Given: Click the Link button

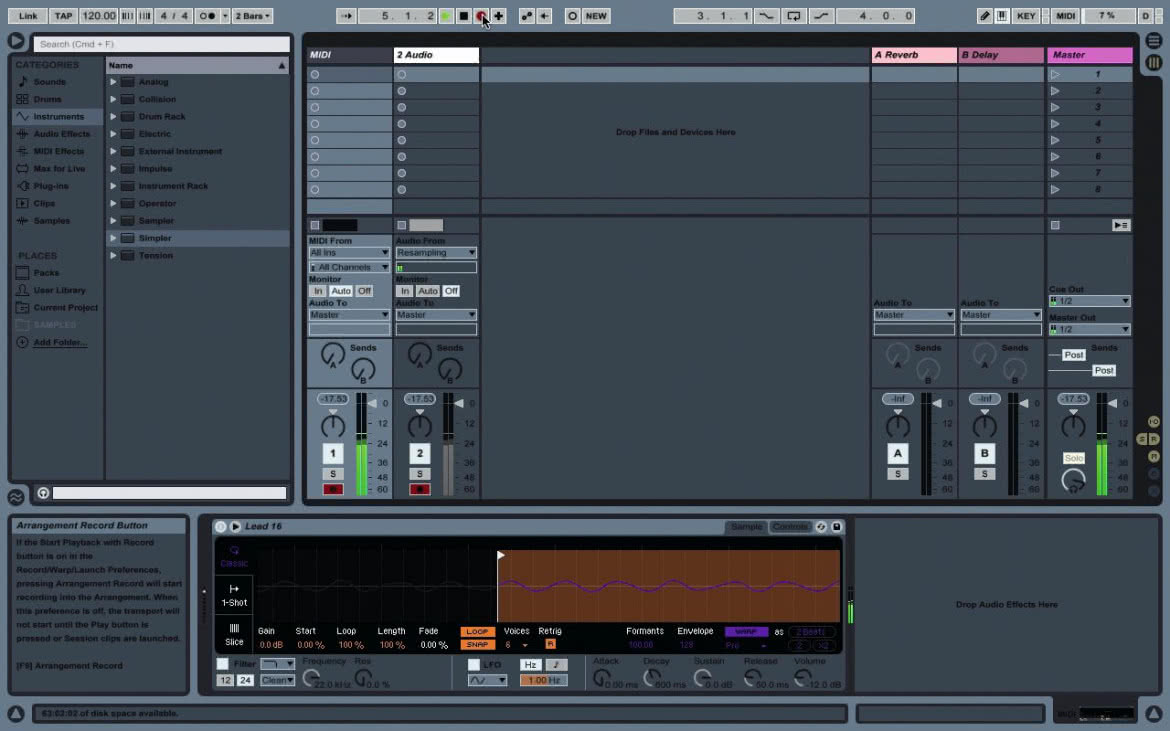Looking at the screenshot, I should click(x=28, y=16).
